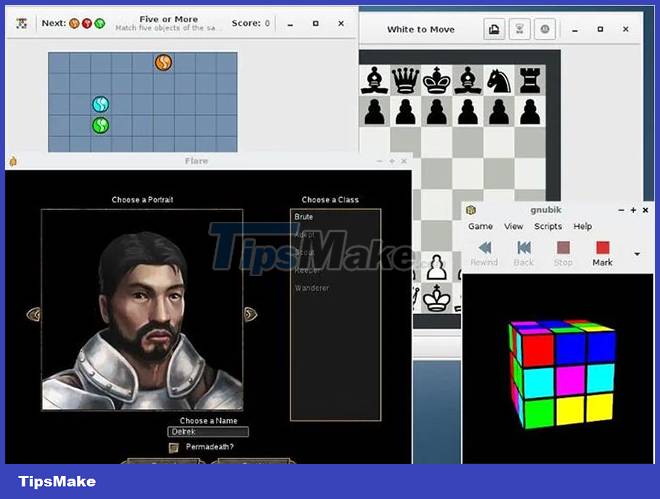Click the Mark button in gnubik toolbar

tap(602, 254)
